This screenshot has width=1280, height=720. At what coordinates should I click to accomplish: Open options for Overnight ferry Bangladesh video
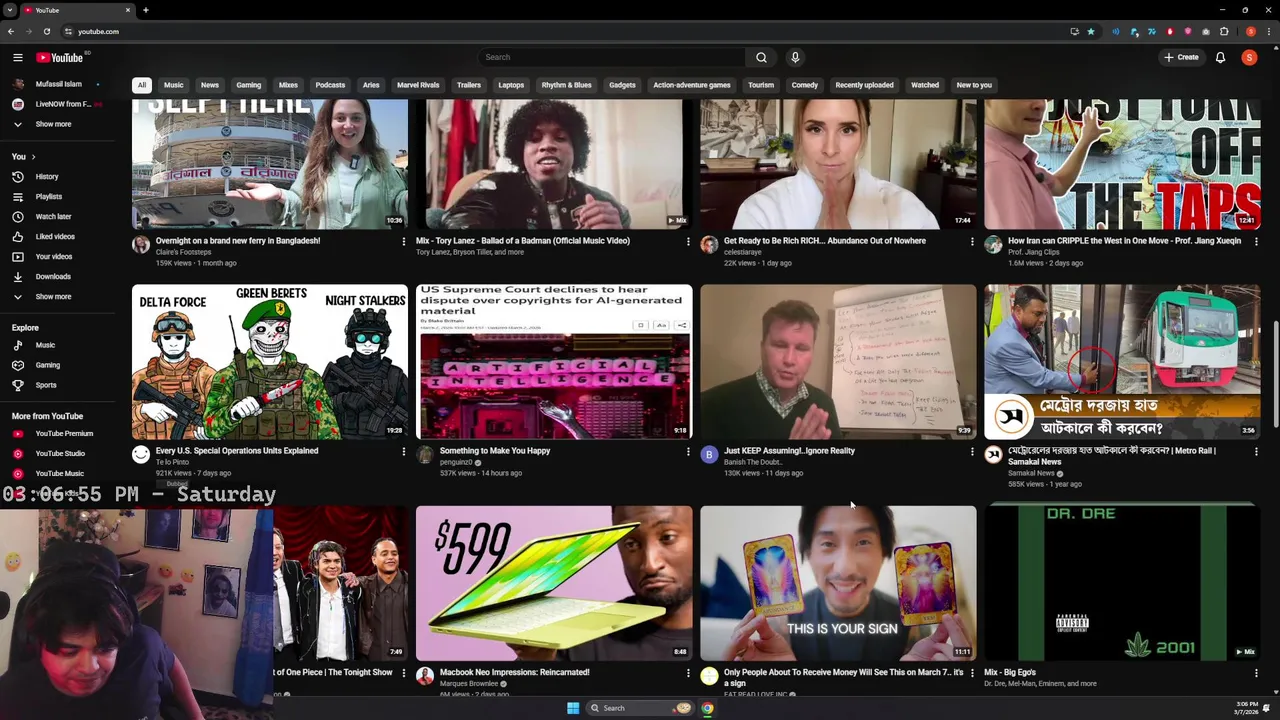coord(403,241)
